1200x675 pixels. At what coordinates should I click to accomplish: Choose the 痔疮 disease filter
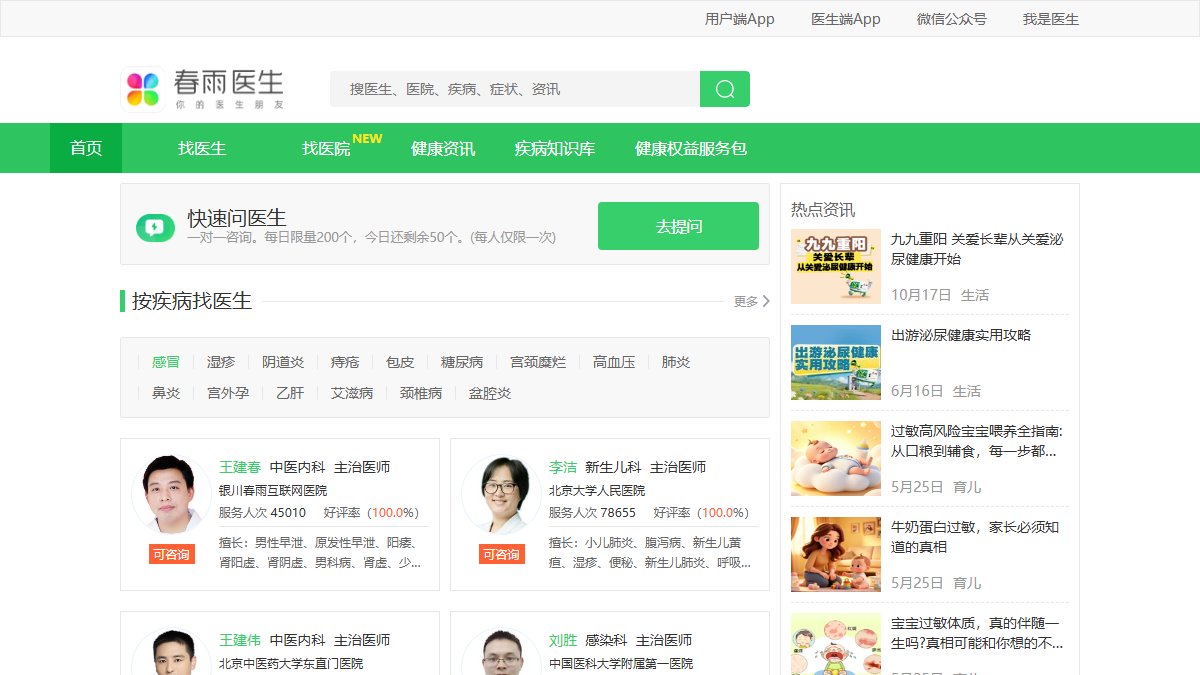pyautogui.click(x=345, y=362)
